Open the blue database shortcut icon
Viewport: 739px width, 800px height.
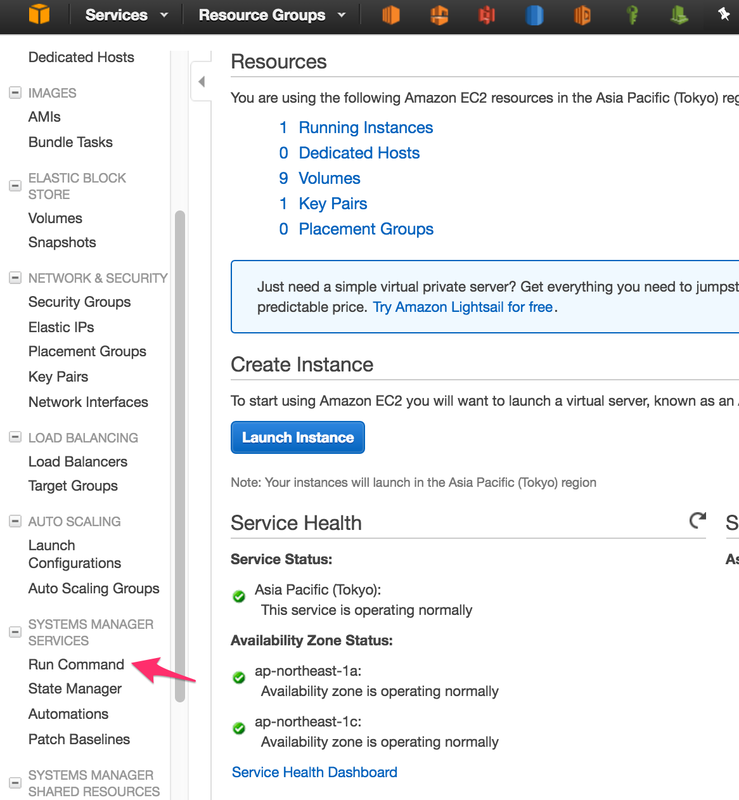tap(534, 15)
